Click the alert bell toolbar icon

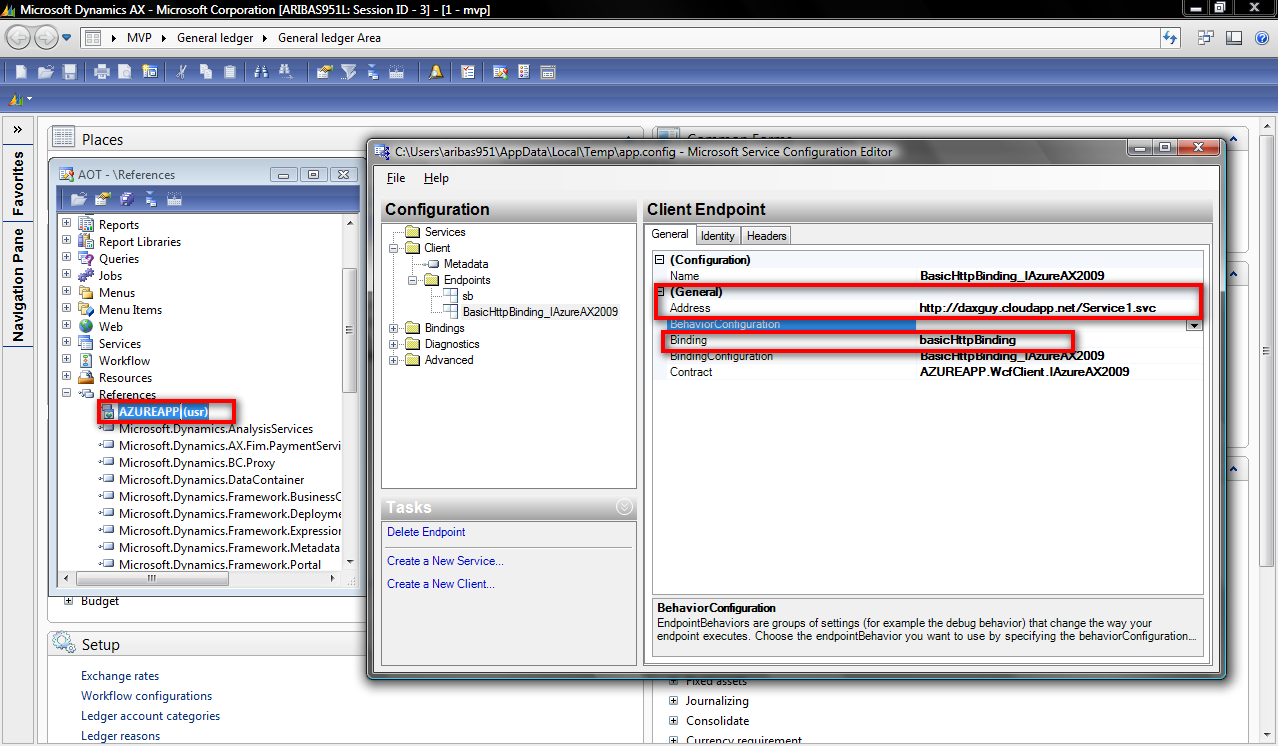(x=435, y=72)
